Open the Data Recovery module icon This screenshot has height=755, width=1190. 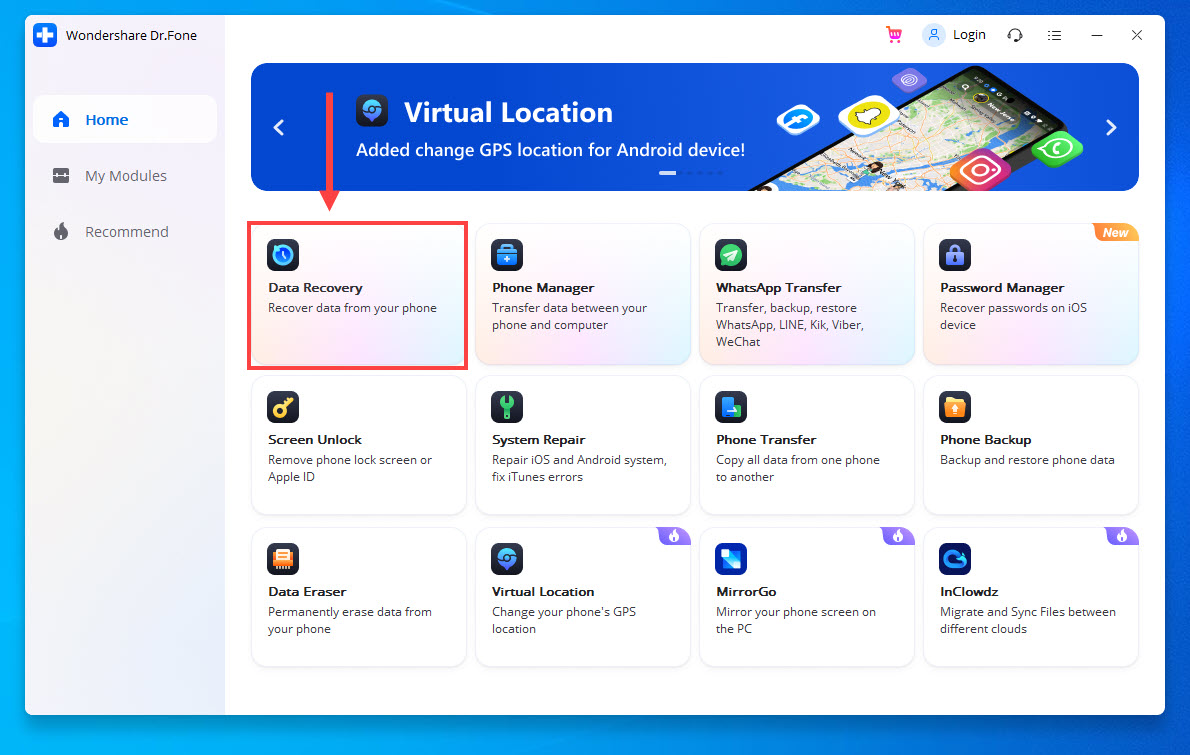283,255
